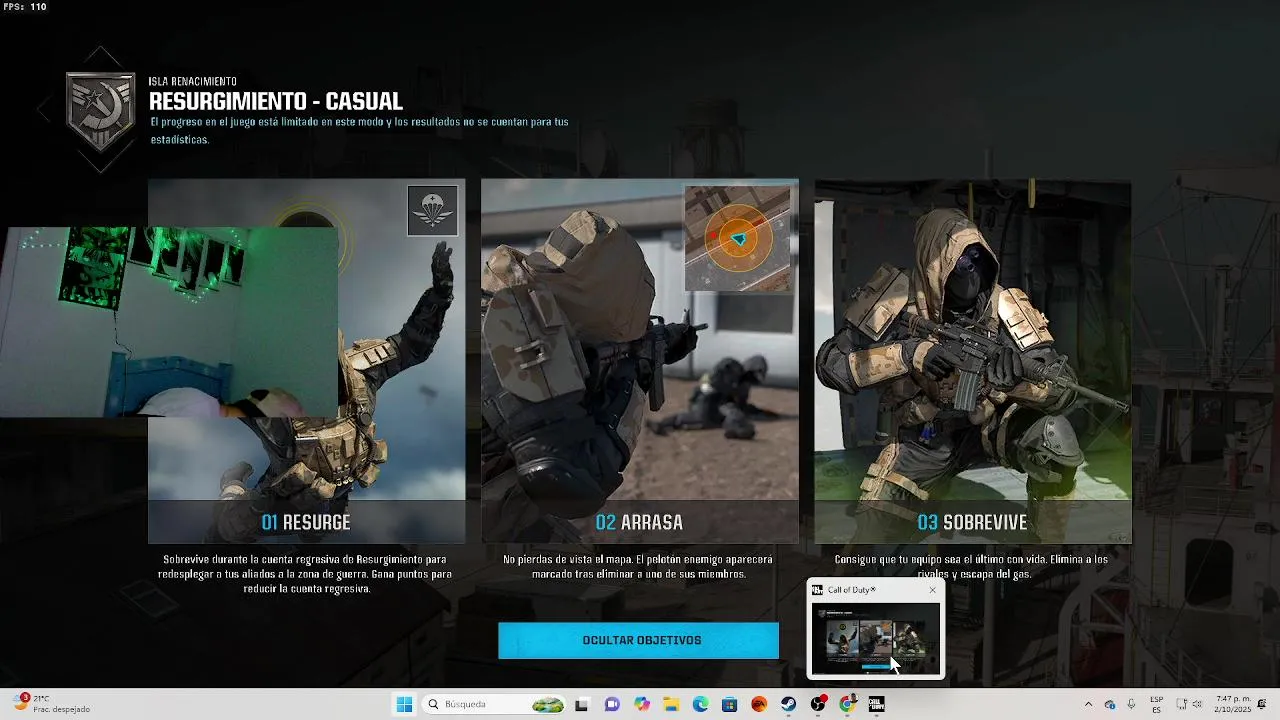The height and width of the screenshot is (720, 1280).
Task: Click the Call of Duty preview title
Action: click(x=851, y=590)
